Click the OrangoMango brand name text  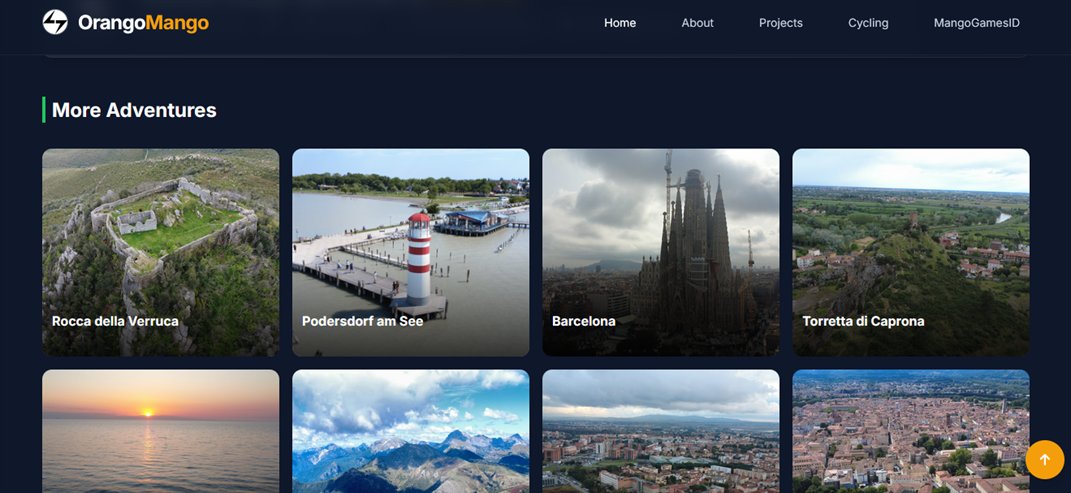click(x=143, y=23)
